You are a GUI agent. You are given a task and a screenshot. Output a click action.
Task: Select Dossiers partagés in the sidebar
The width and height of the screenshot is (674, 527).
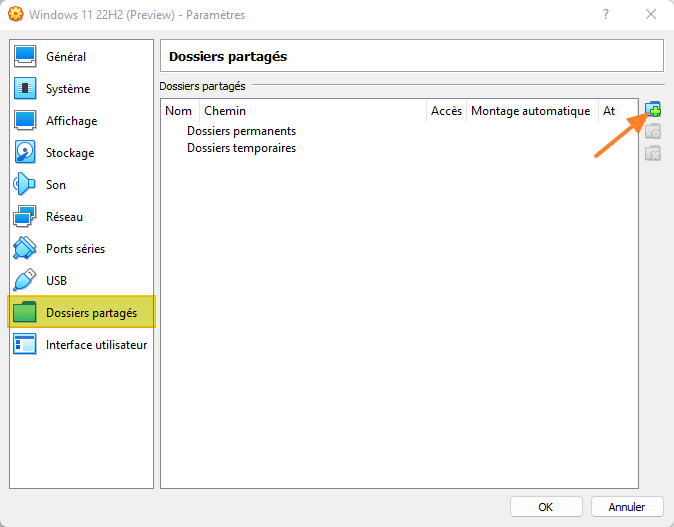pos(91,313)
